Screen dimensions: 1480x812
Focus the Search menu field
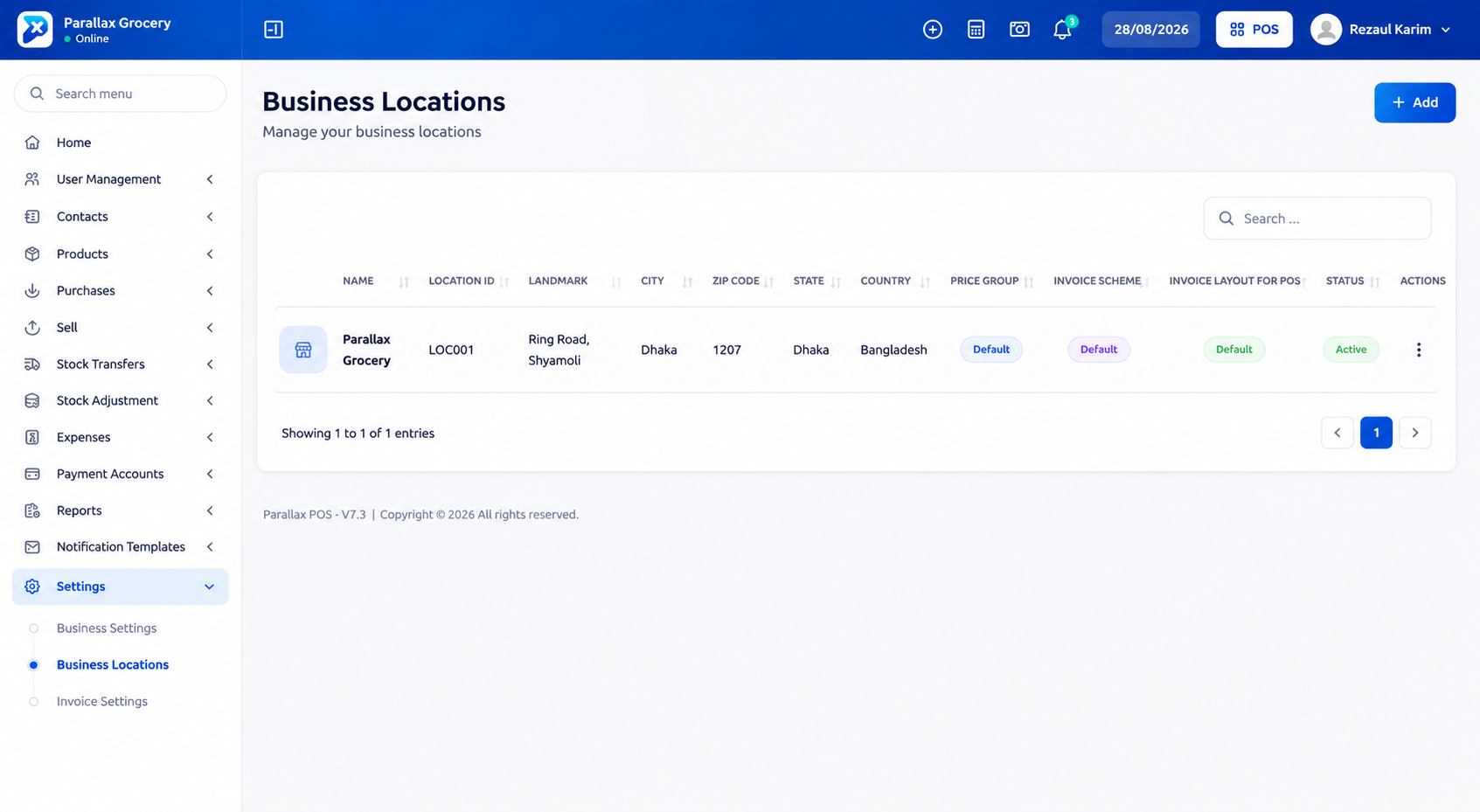click(121, 94)
